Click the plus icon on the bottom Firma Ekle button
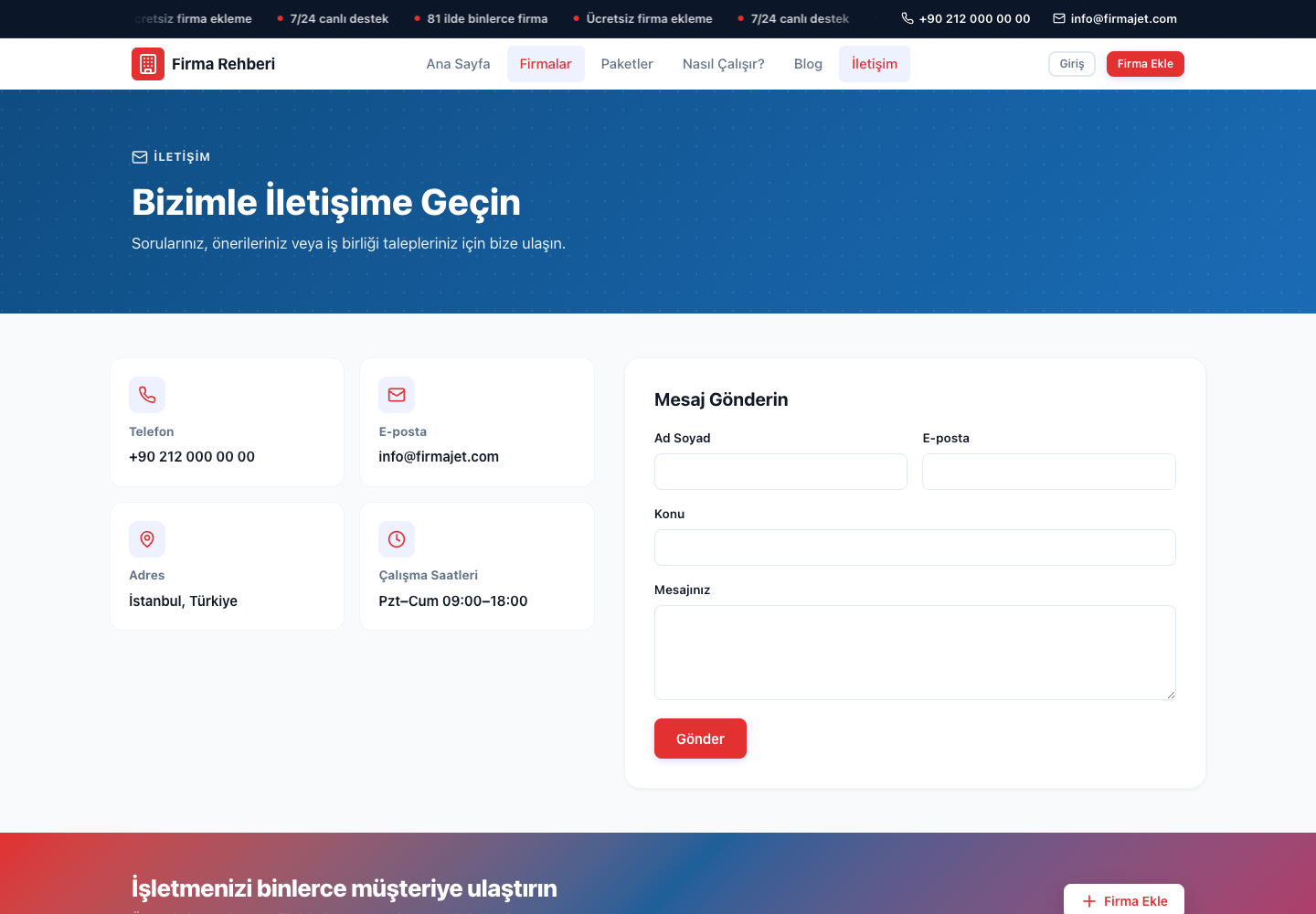Screen dimensions: 1316x914 1089,901
